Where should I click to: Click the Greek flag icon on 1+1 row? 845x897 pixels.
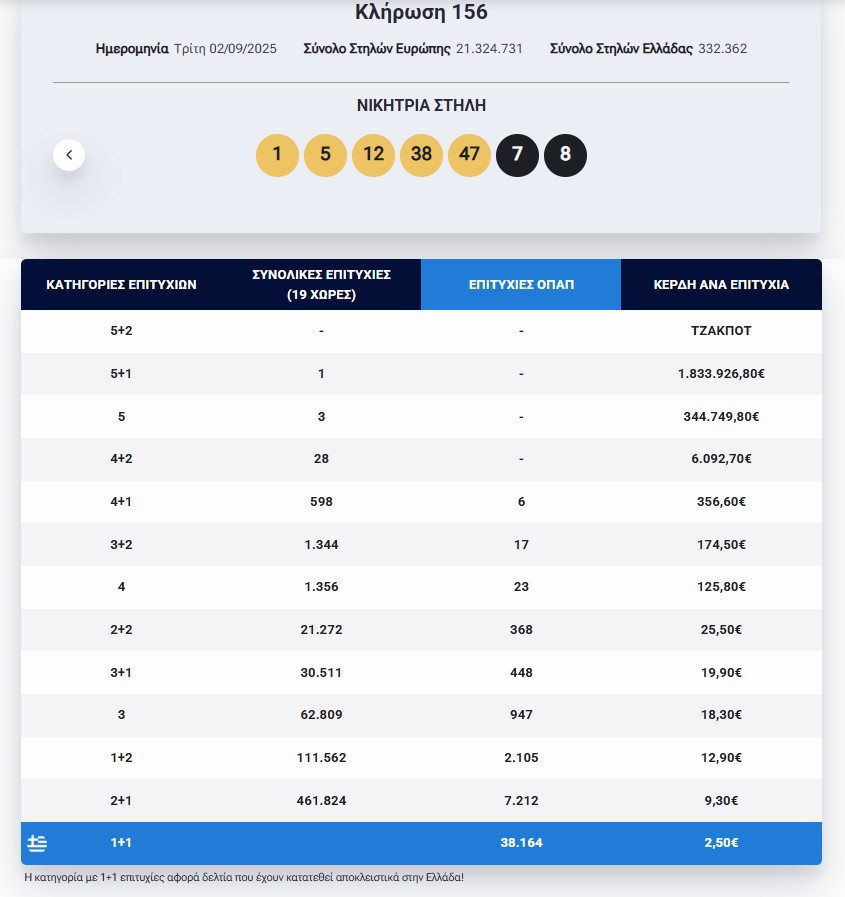click(37, 843)
